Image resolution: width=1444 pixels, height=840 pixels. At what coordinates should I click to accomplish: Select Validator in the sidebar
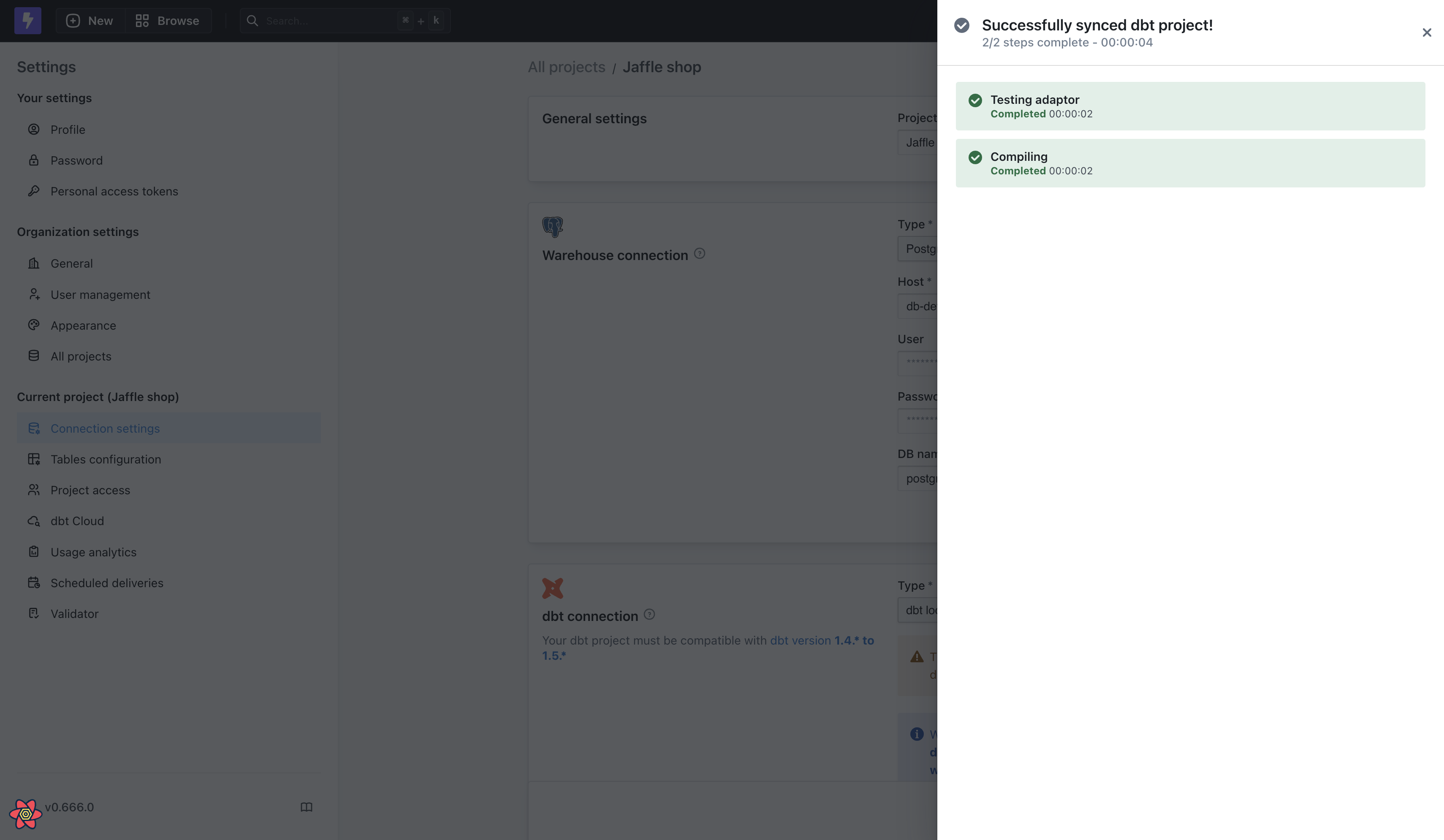pyautogui.click(x=74, y=613)
